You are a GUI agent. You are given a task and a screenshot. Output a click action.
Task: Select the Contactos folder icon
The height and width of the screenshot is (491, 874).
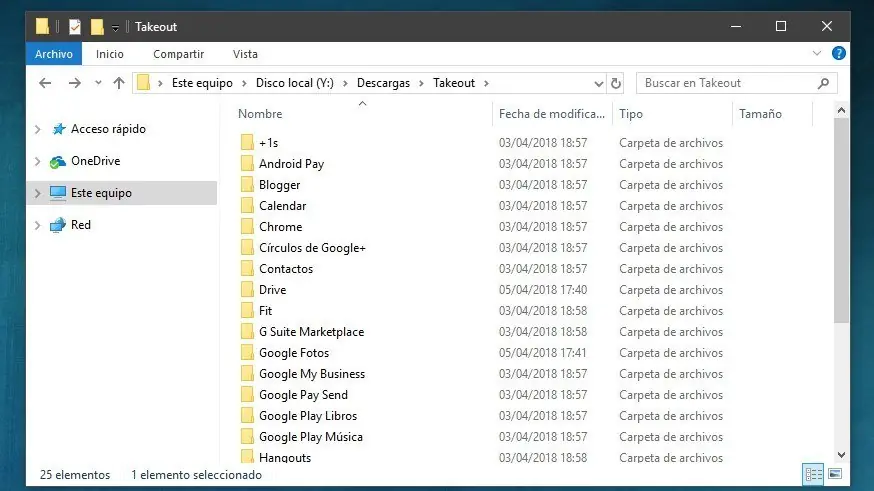coord(247,268)
